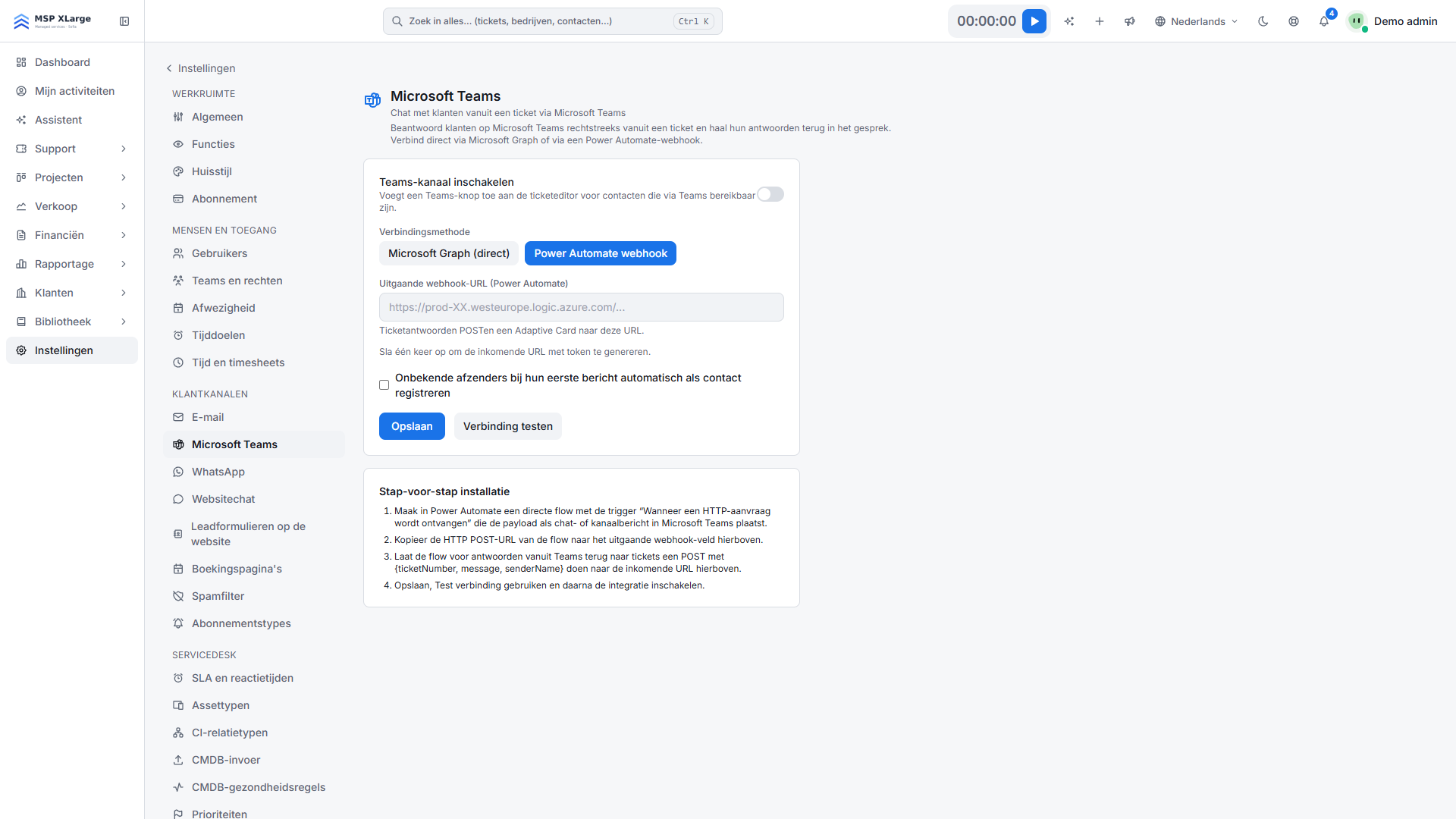Open Abonnement card icon

pos(178,199)
